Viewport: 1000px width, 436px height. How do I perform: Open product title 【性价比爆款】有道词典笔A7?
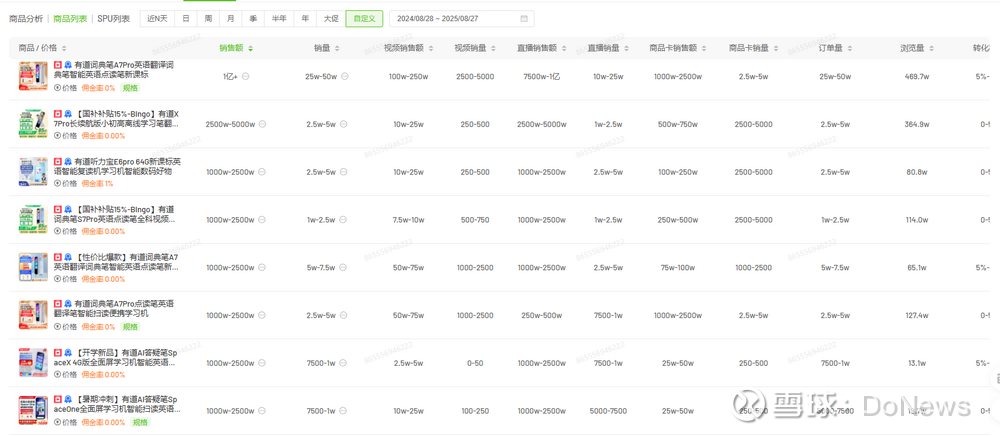tap(116, 262)
